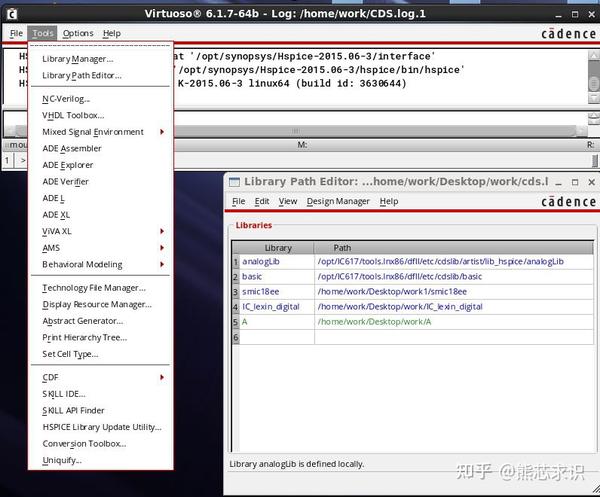This screenshot has width=600, height=497.
Task: Click the log window vertical scrollbar thumb
Action: pos(593,78)
